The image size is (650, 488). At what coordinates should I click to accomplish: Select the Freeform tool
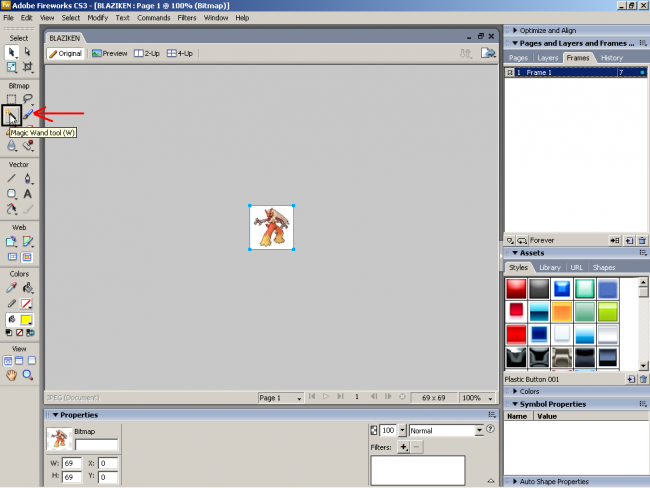11,209
